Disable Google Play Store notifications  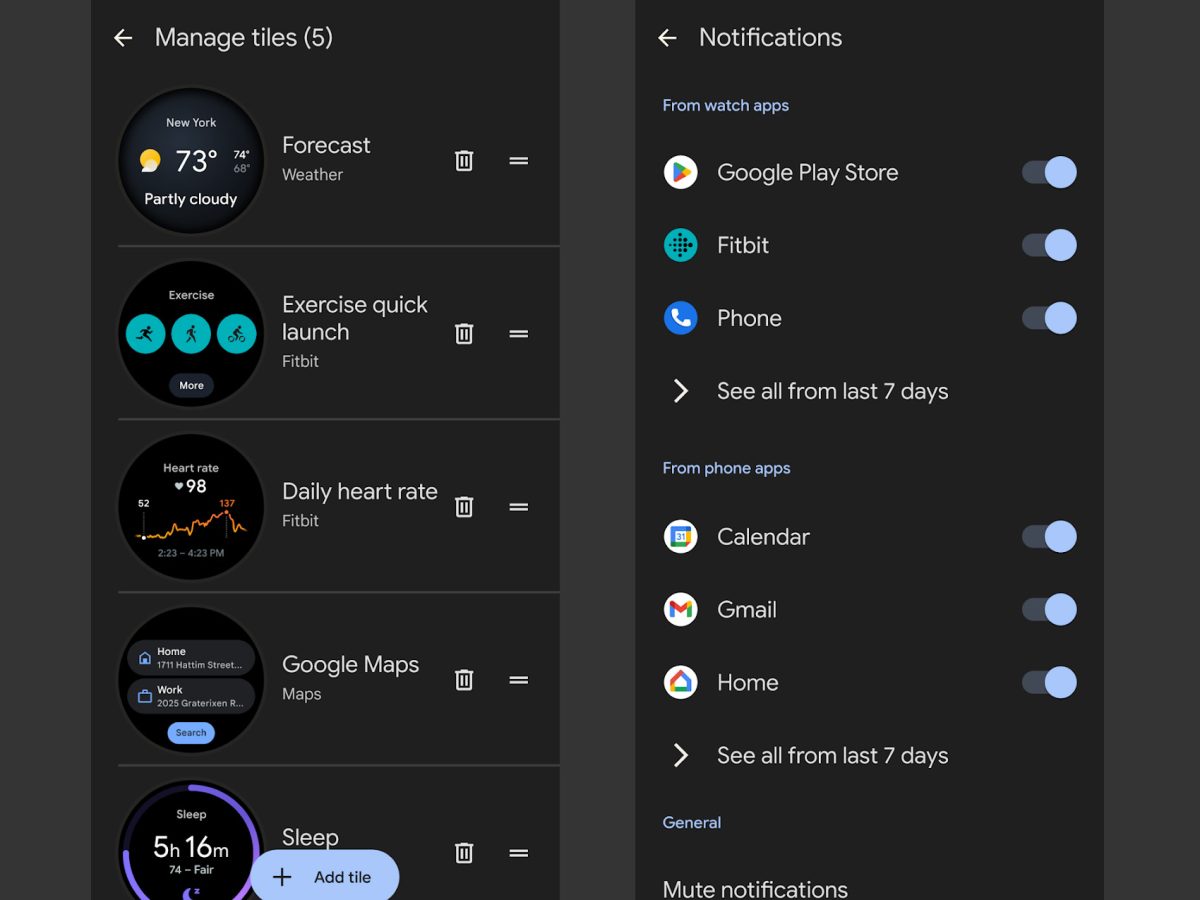(x=1049, y=172)
